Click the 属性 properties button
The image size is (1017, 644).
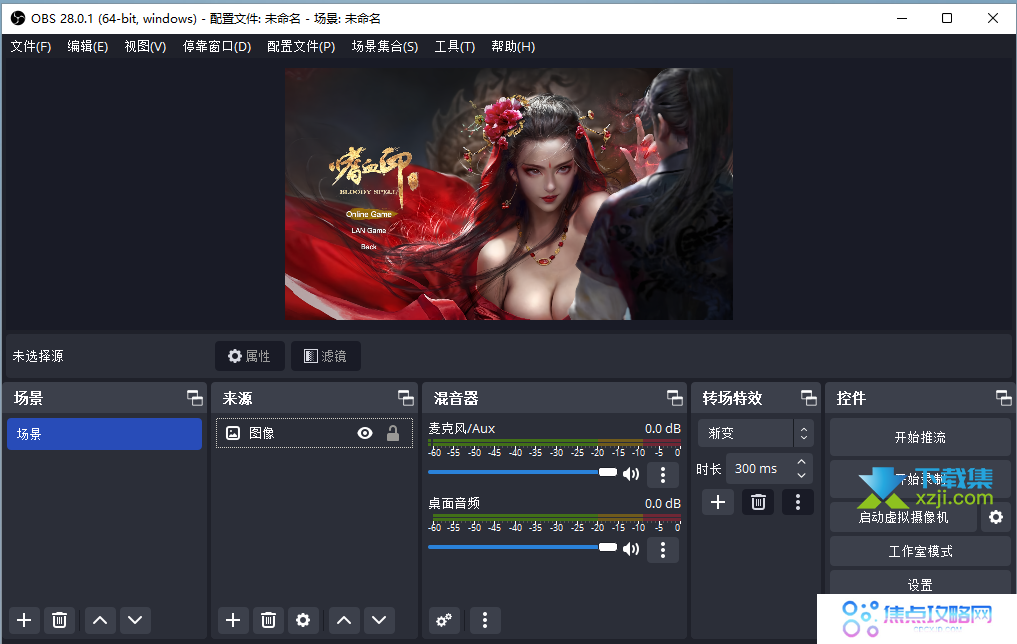(250, 356)
